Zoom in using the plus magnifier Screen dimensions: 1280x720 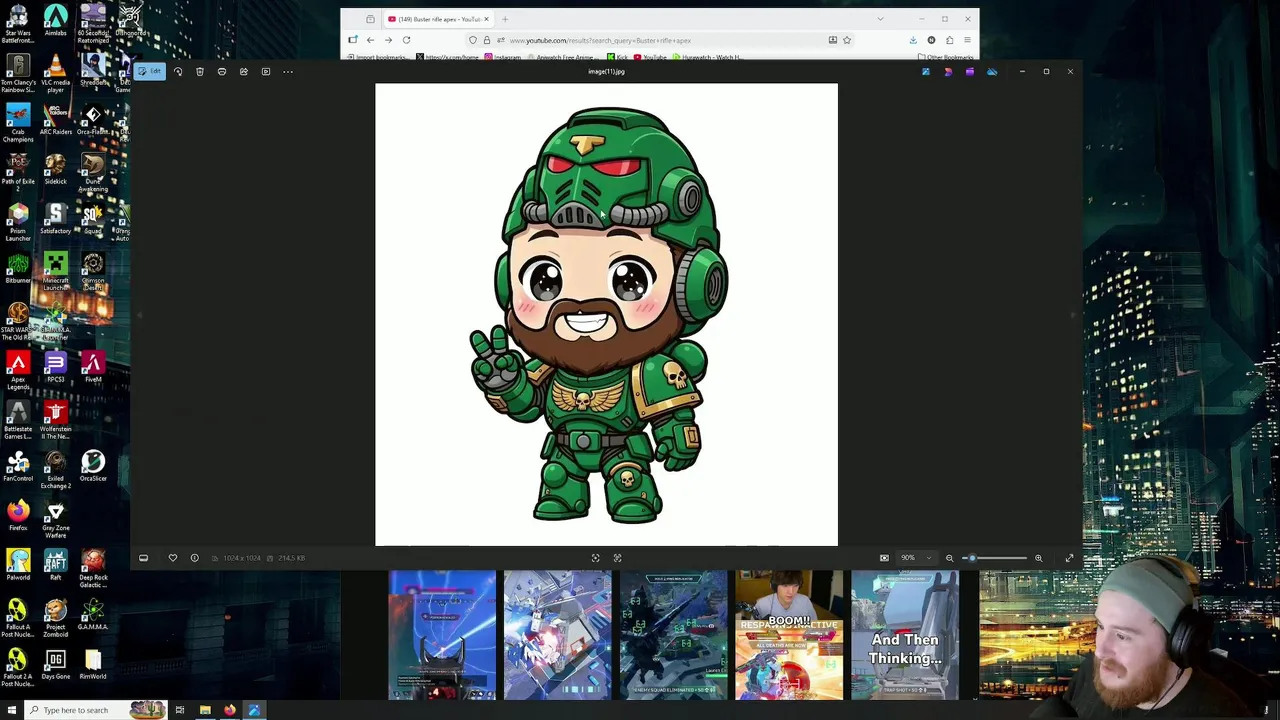(1038, 558)
